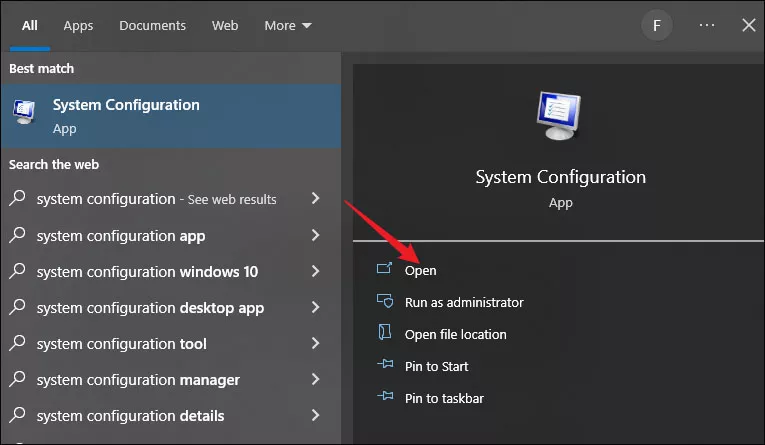Image resolution: width=765 pixels, height=445 pixels.
Task: Click the Pin to taskbar pin icon
Action: coord(385,396)
